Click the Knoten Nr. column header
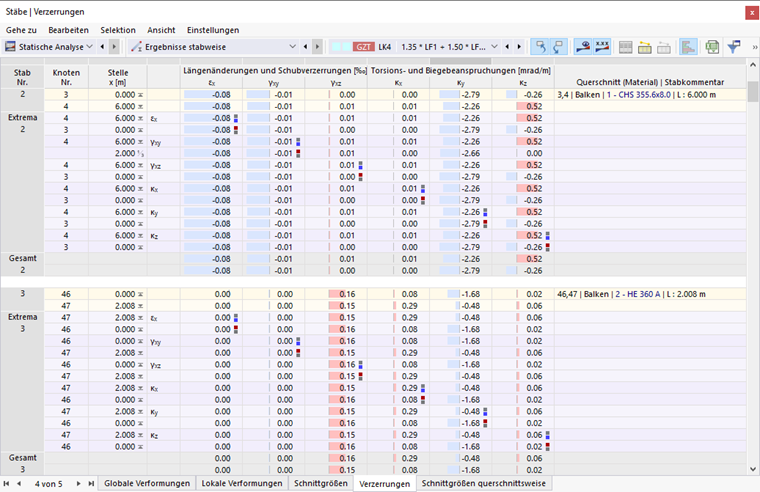The image size is (760, 492). tap(66, 77)
